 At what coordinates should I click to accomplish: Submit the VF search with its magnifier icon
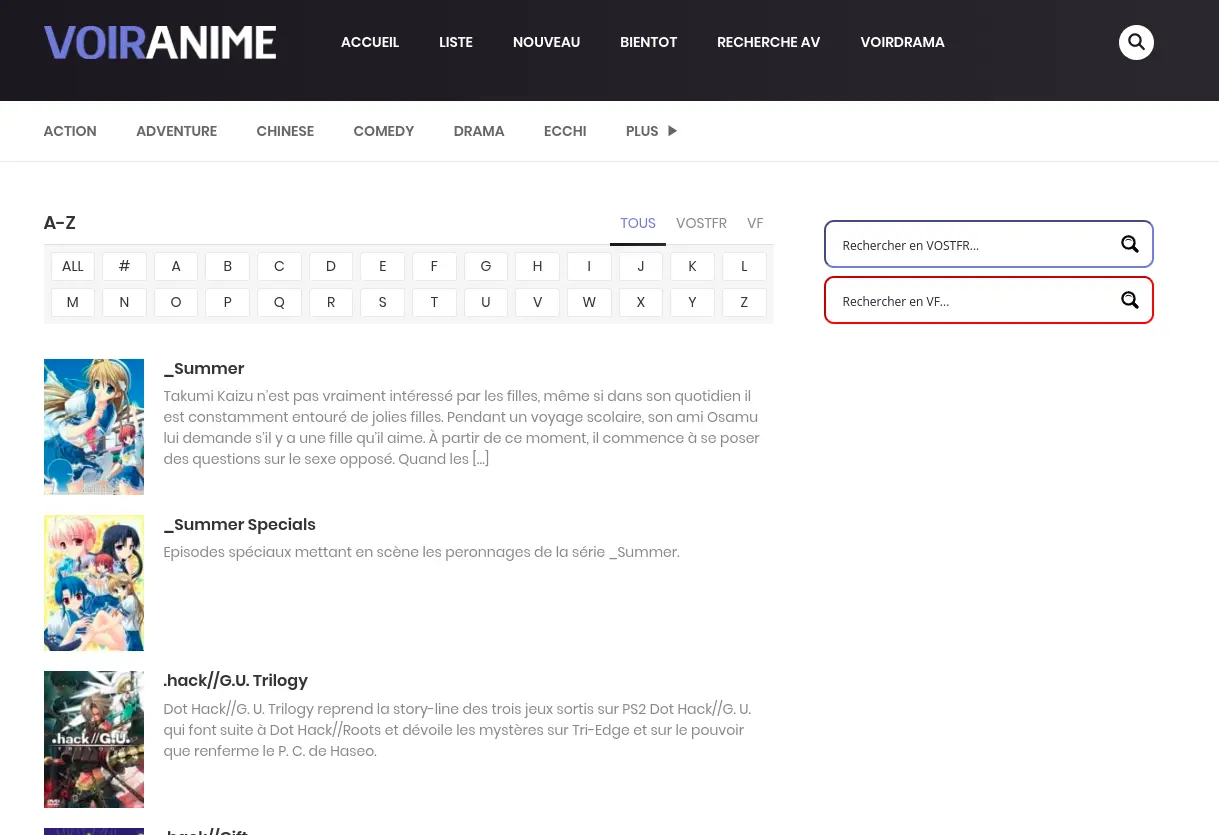1129,300
